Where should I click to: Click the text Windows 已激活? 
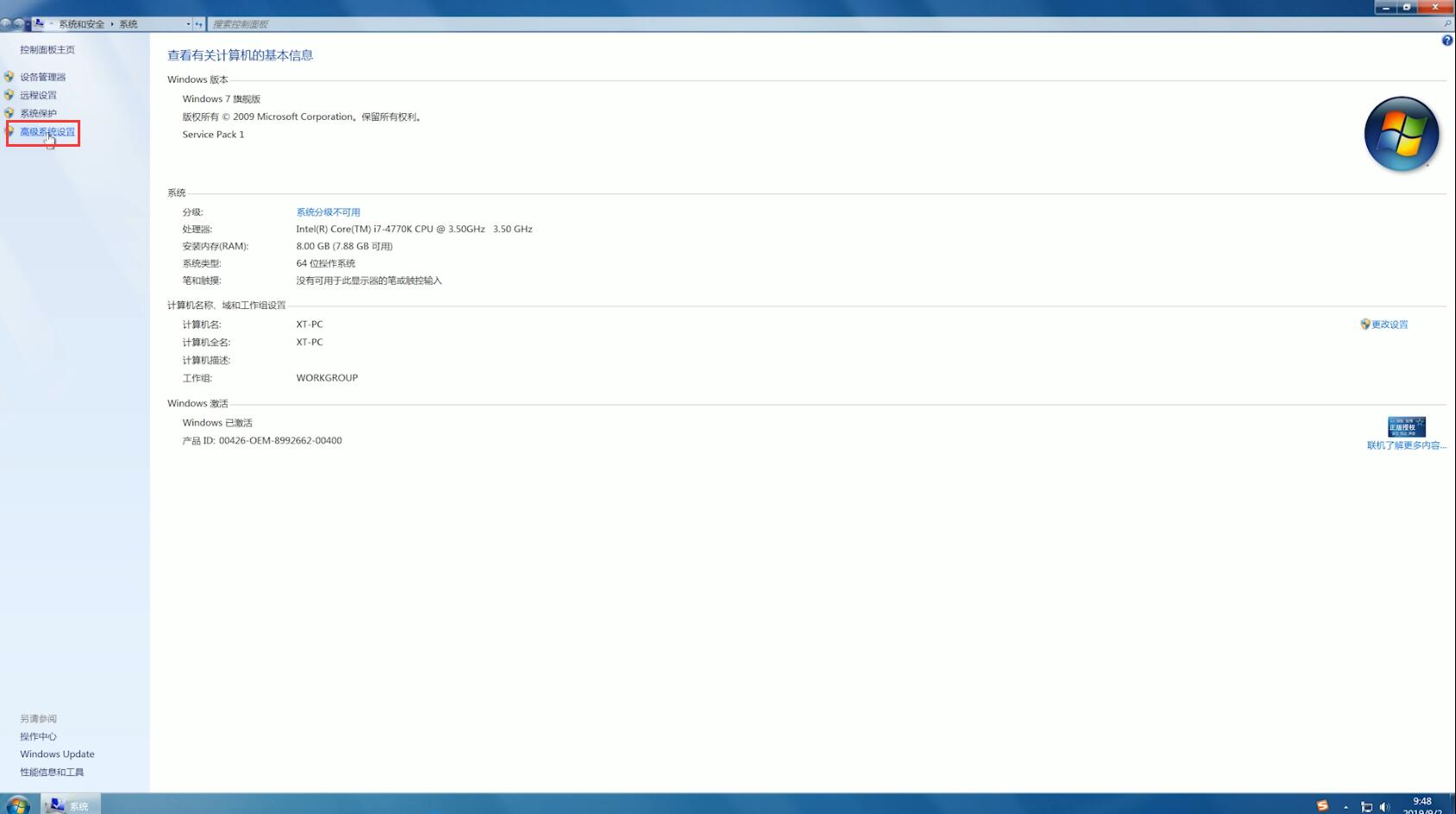[x=217, y=423]
